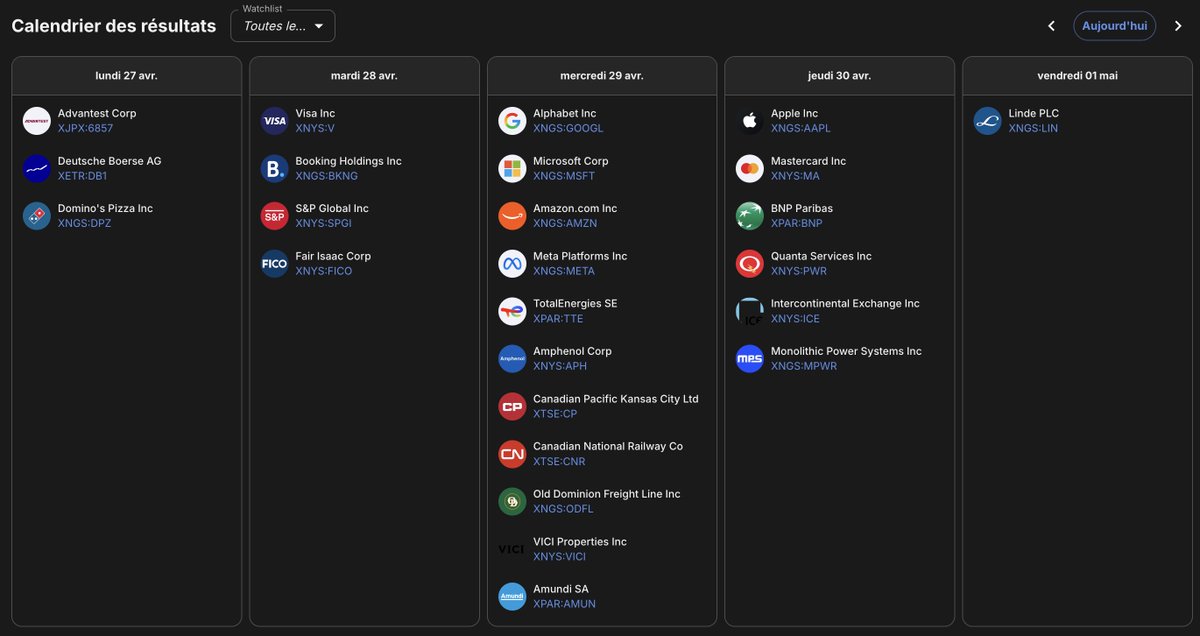Click the Amazon.com Inc name
The height and width of the screenshot is (636, 1200).
point(575,209)
